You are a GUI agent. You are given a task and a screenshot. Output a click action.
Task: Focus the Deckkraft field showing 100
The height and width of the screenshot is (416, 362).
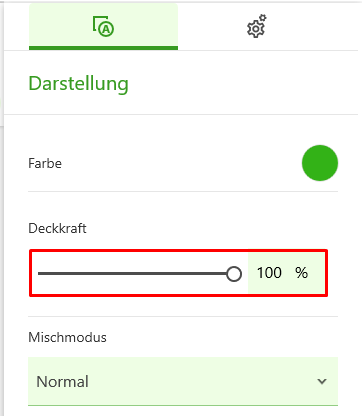coord(269,273)
